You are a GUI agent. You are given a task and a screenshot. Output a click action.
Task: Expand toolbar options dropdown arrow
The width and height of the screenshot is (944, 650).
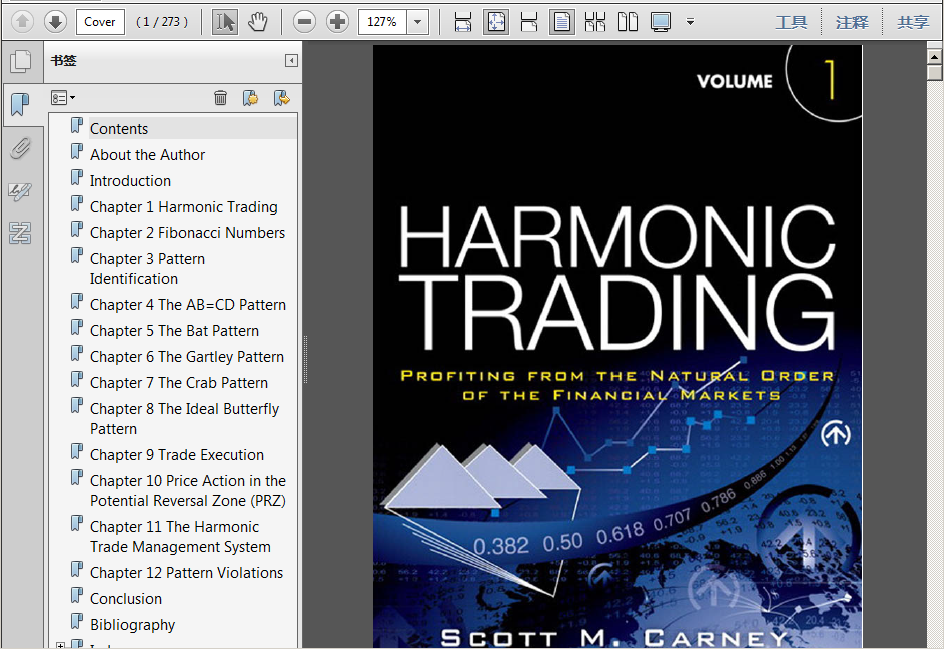tap(691, 22)
